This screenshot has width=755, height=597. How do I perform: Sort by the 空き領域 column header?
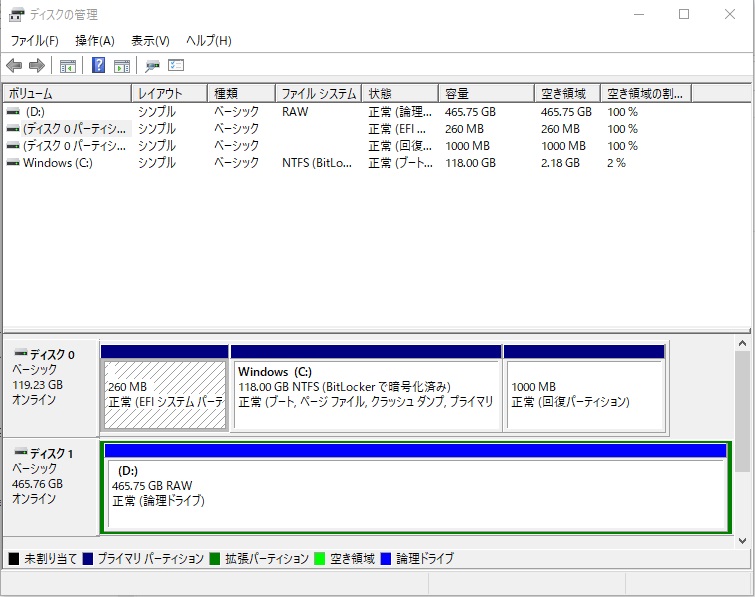[567, 93]
